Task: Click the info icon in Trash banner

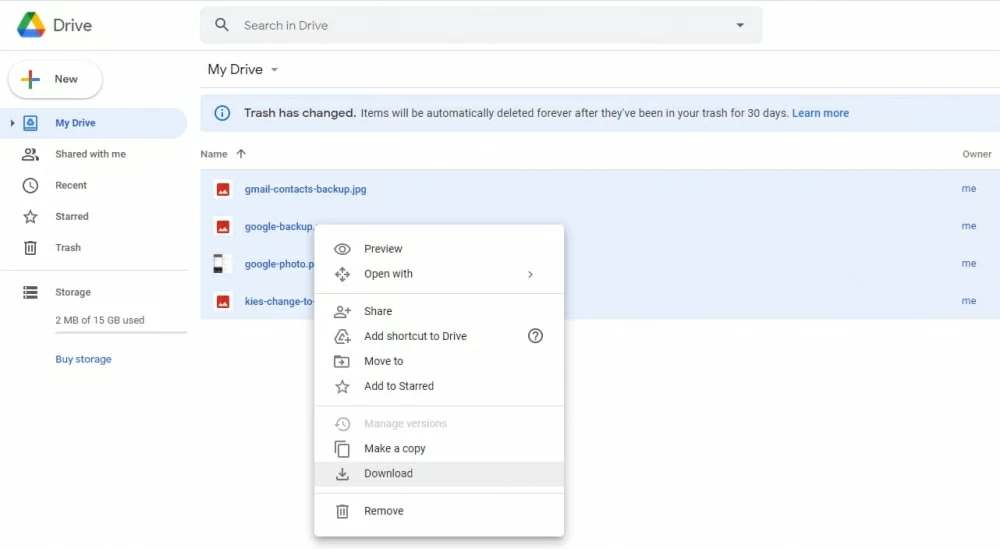Action: 222,113
